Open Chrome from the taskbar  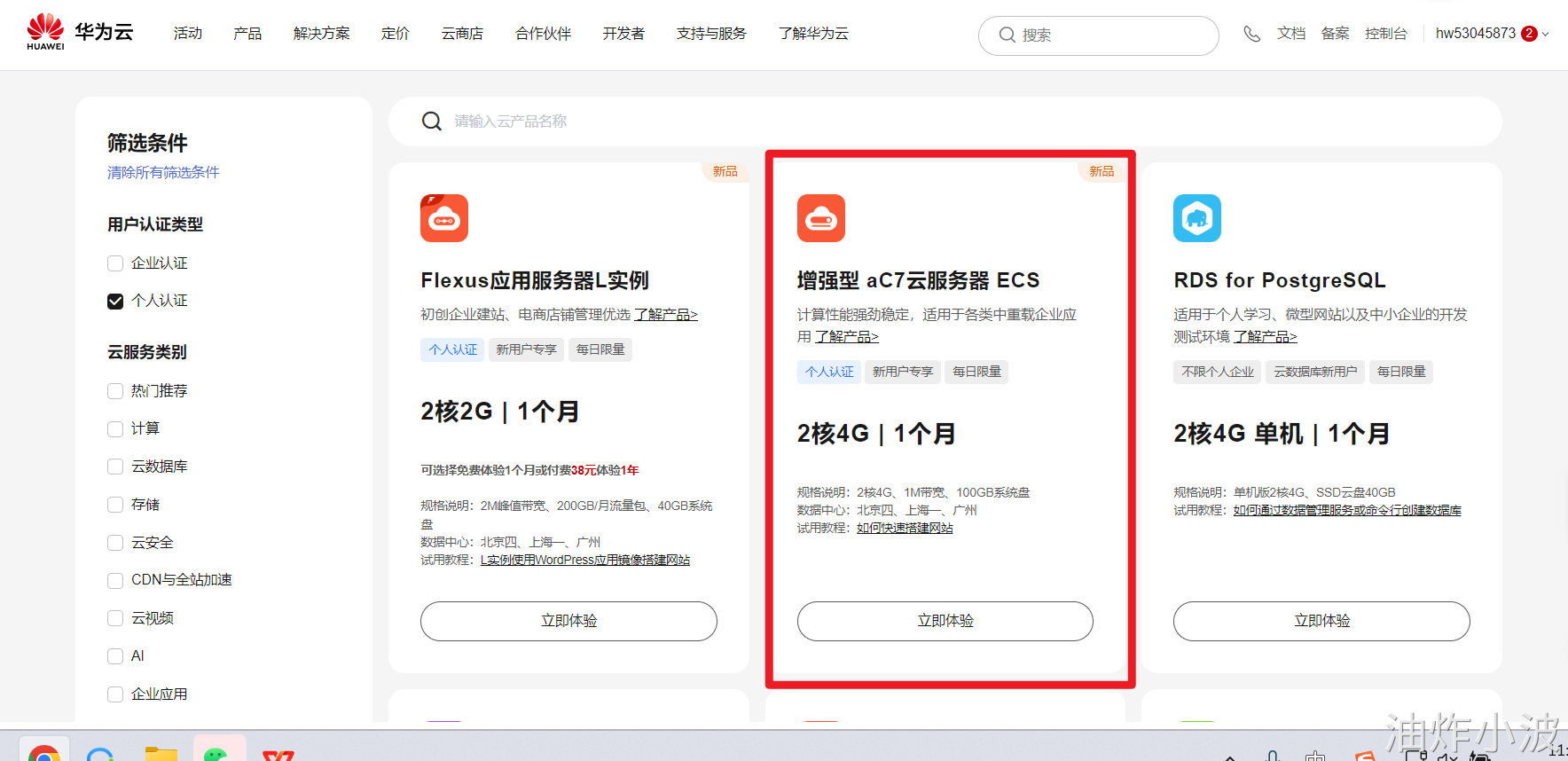tap(44, 751)
